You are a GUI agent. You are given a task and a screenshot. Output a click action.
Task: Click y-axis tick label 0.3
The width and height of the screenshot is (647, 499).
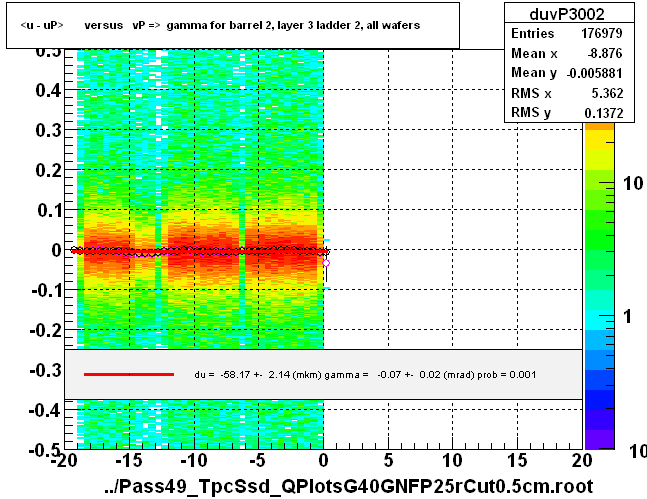[48, 130]
